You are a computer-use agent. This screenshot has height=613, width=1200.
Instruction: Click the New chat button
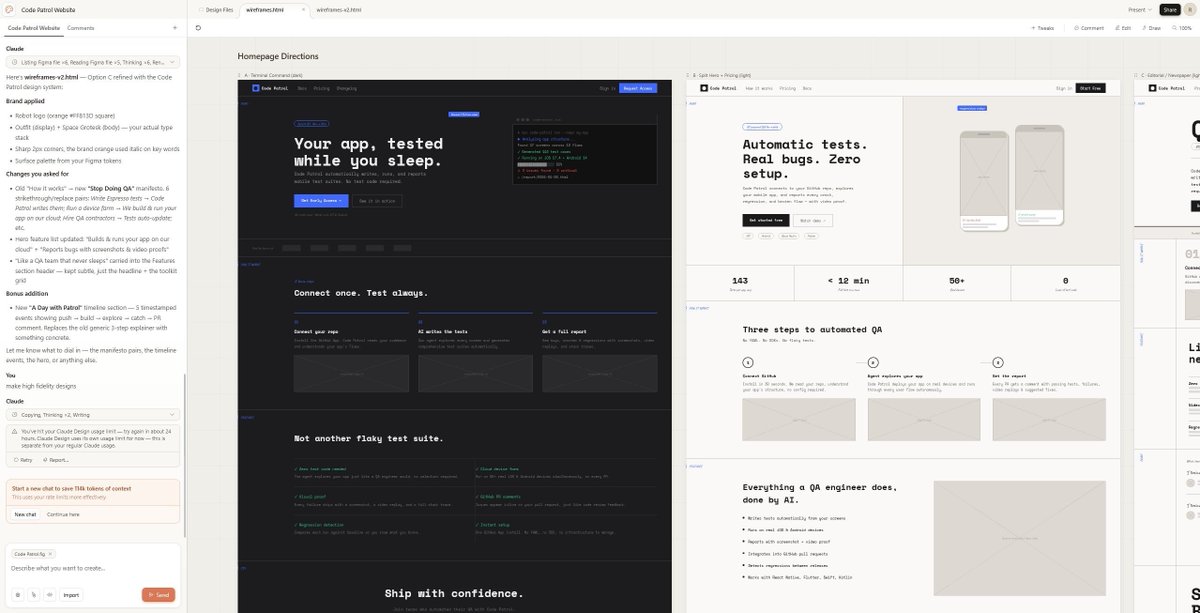25,514
